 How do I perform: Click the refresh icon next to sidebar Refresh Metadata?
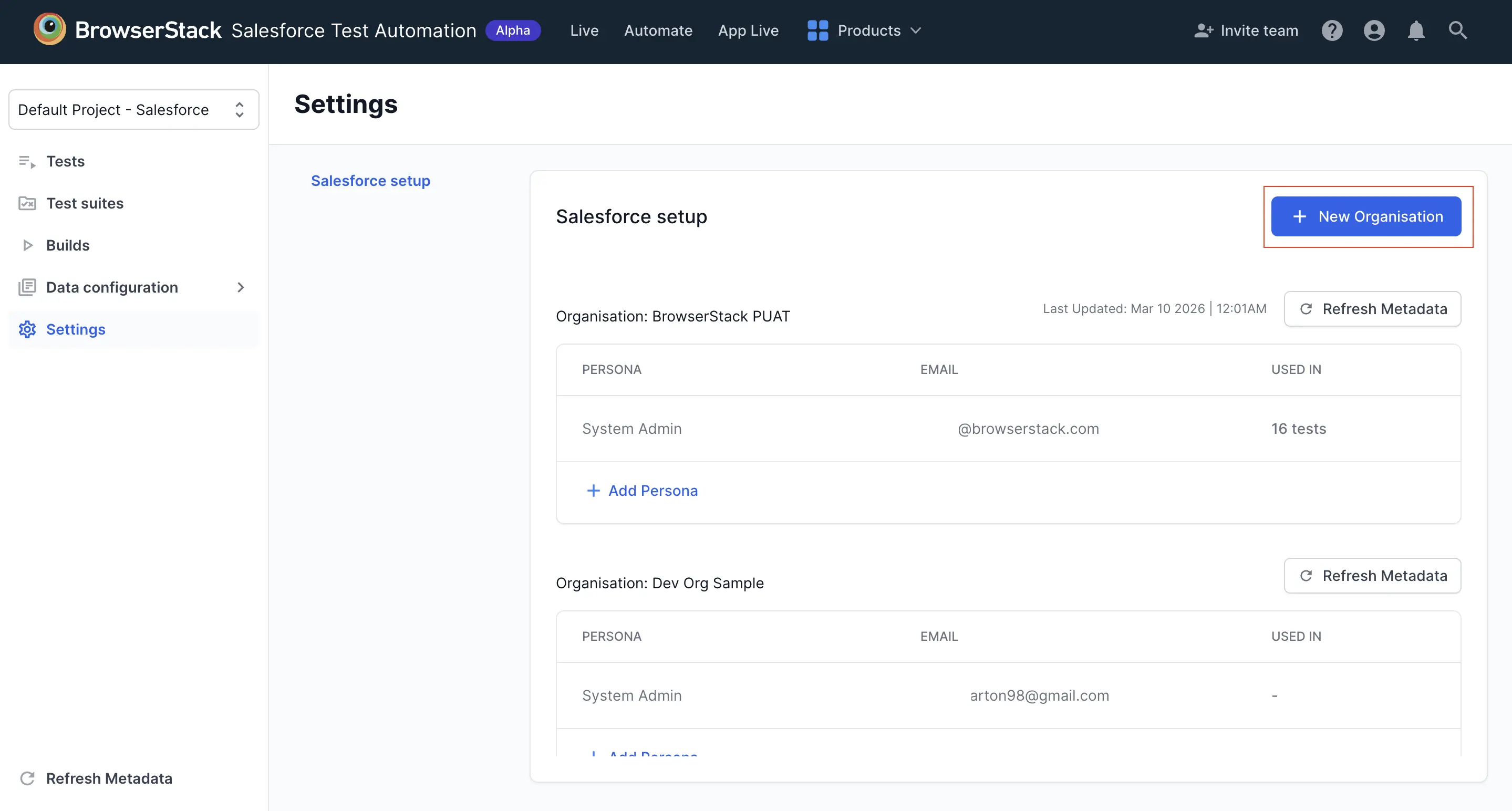pyautogui.click(x=27, y=778)
